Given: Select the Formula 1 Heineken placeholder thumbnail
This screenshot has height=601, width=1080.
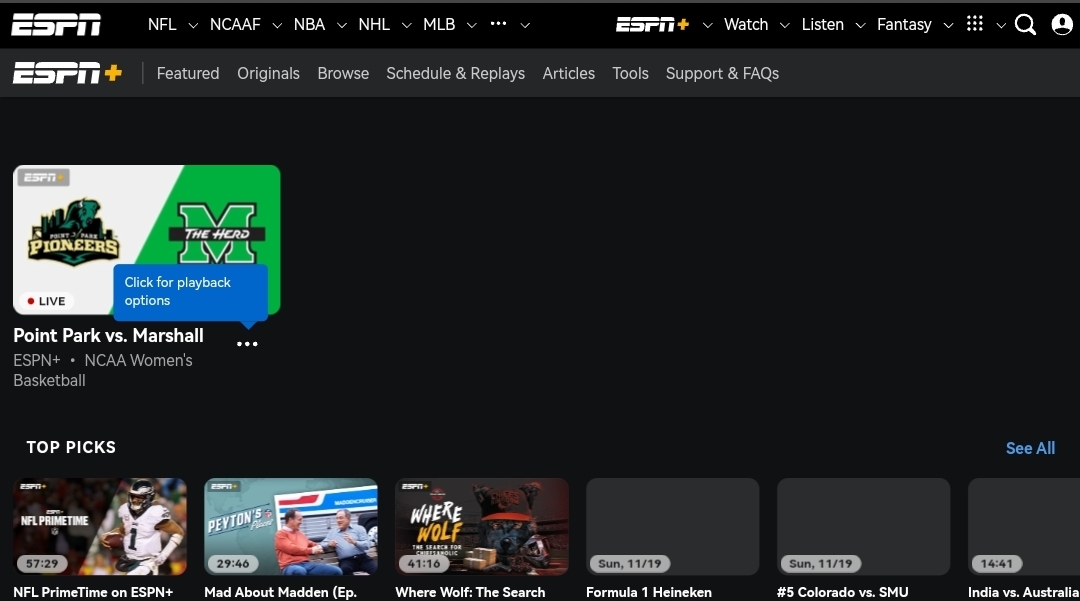Looking at the screenshot, I should [x=673, y=527].
